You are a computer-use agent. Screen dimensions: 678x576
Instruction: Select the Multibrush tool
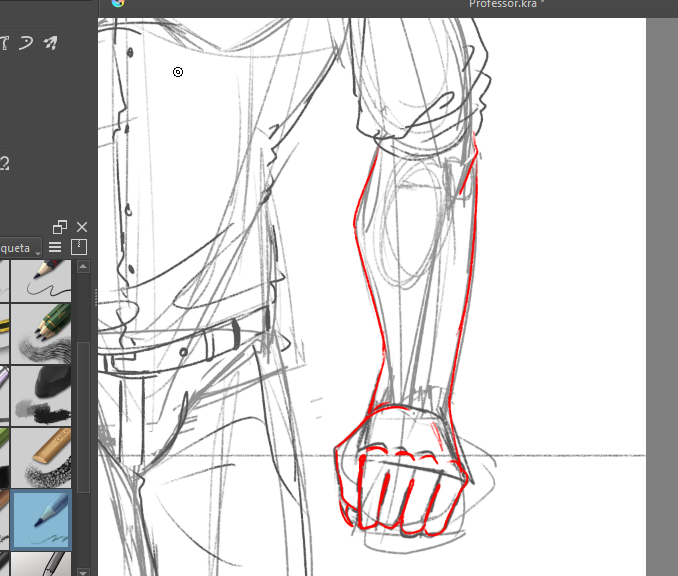coord(50,43)
